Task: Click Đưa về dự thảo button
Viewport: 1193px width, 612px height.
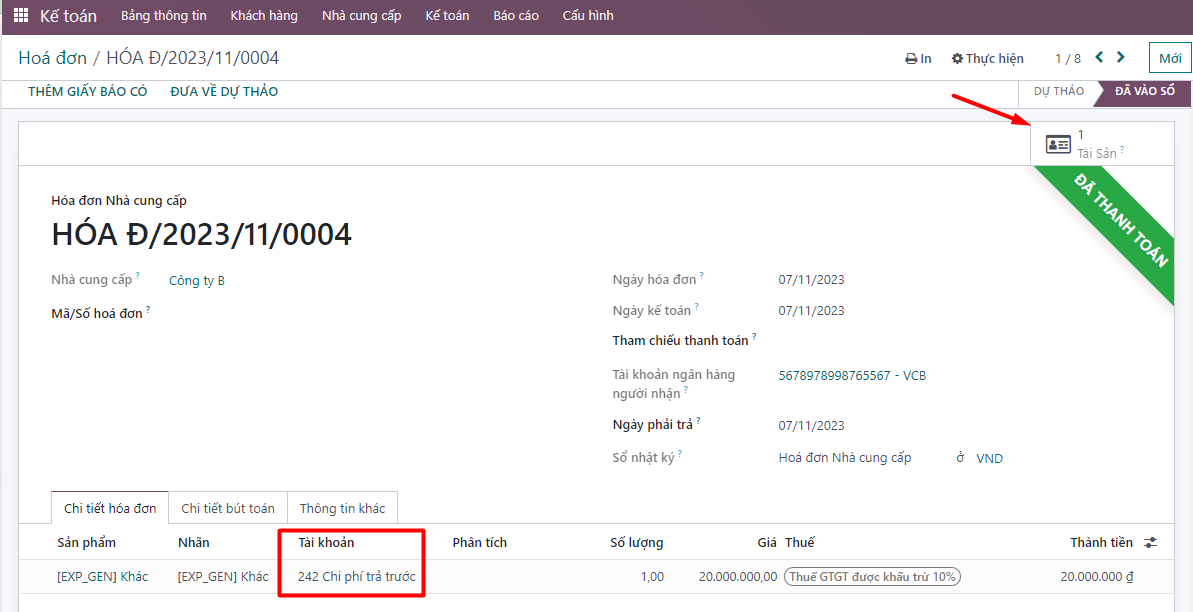Action: click(x=224, y=92)
